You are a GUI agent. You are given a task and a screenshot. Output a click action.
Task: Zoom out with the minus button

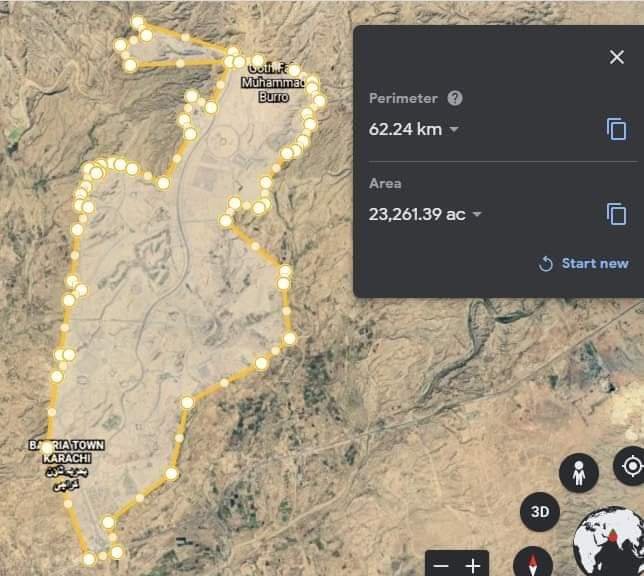441,566
